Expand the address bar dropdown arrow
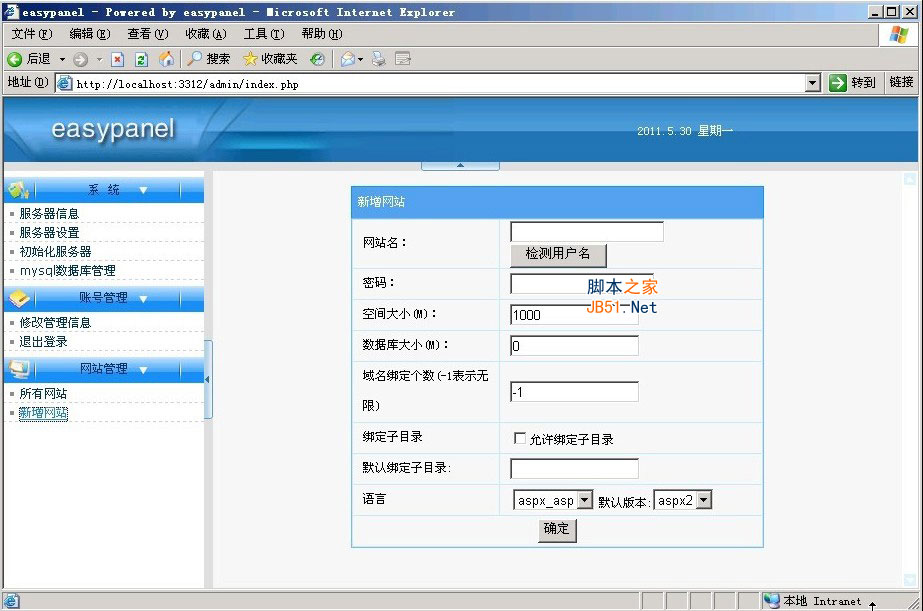923x611 pixels. (812, 82)
